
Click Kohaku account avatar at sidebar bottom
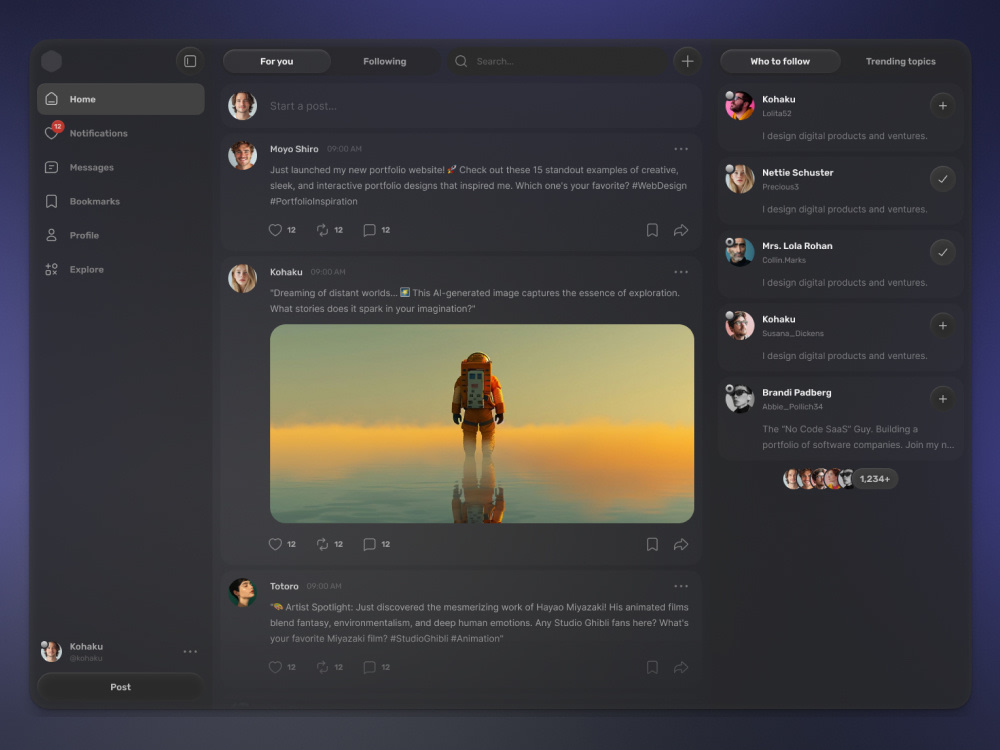coord(51,651)
